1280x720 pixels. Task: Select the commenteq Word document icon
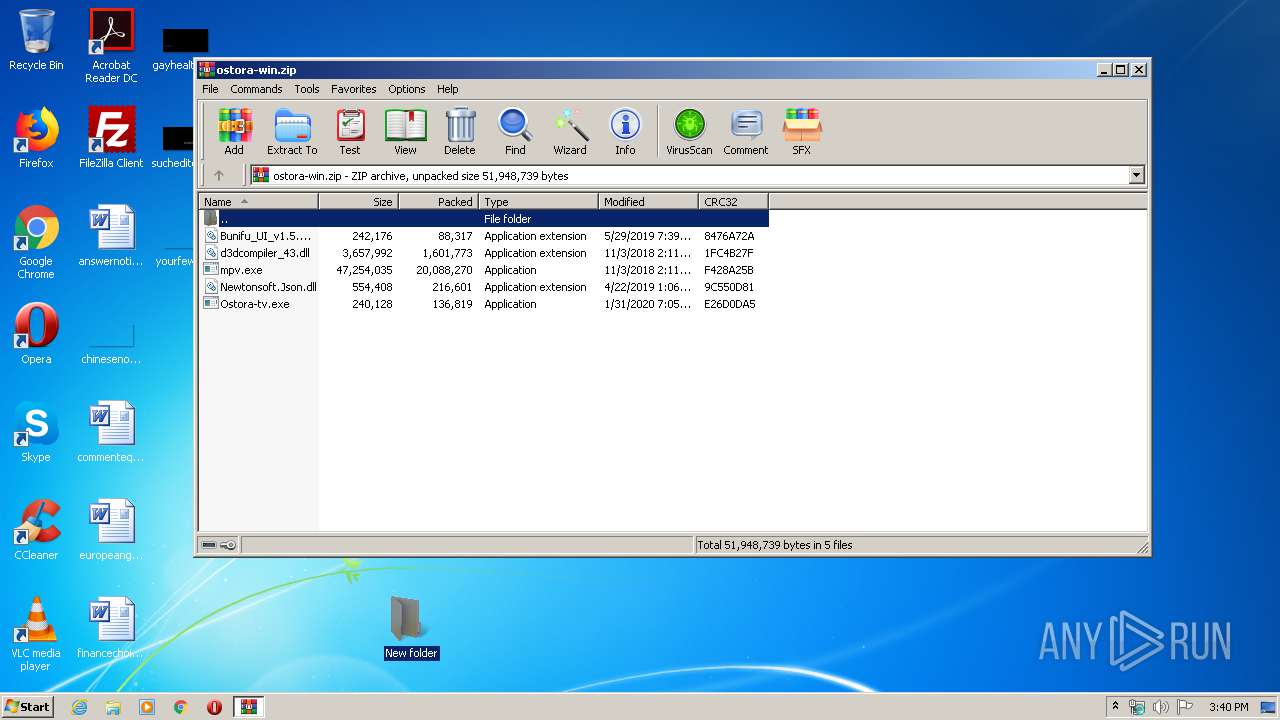coord(111,432)
